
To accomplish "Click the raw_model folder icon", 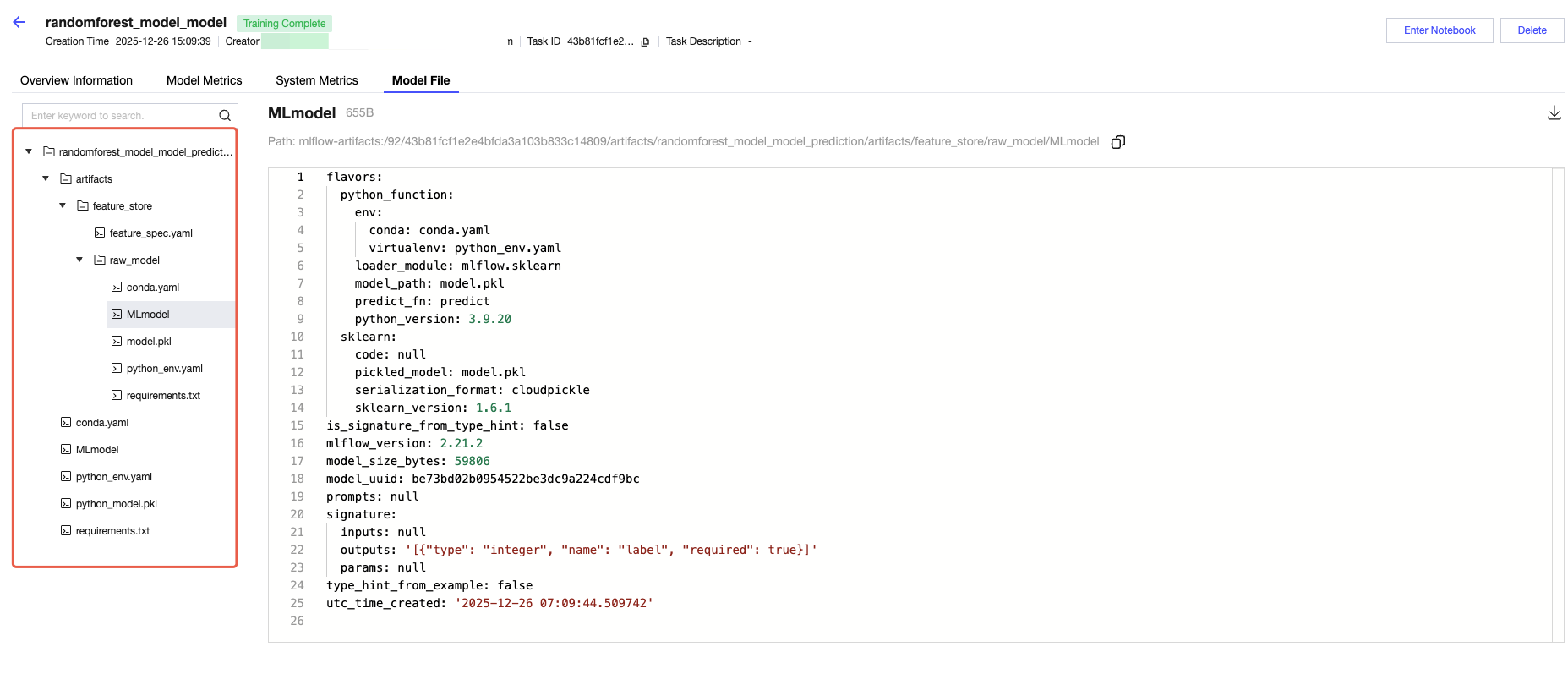I will (x=100, y=260).
